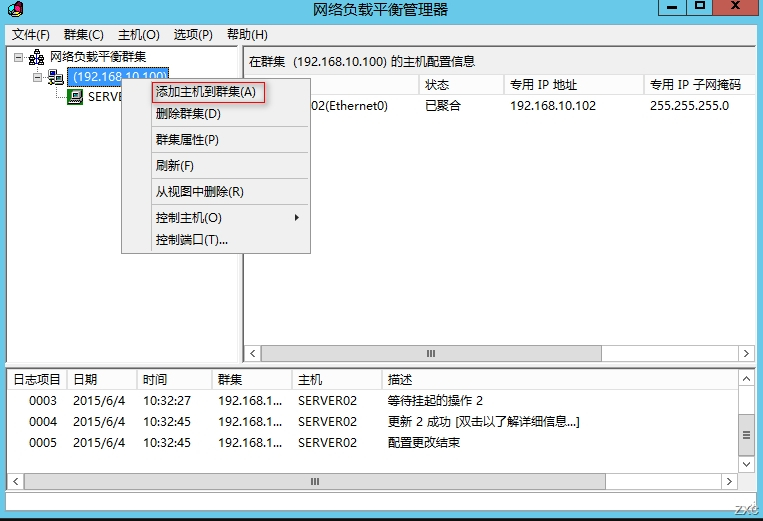Screen dimensions: 763x521
Task: Click the cluster icon beside (192.168.10.100)
Action: pos(55,77)
